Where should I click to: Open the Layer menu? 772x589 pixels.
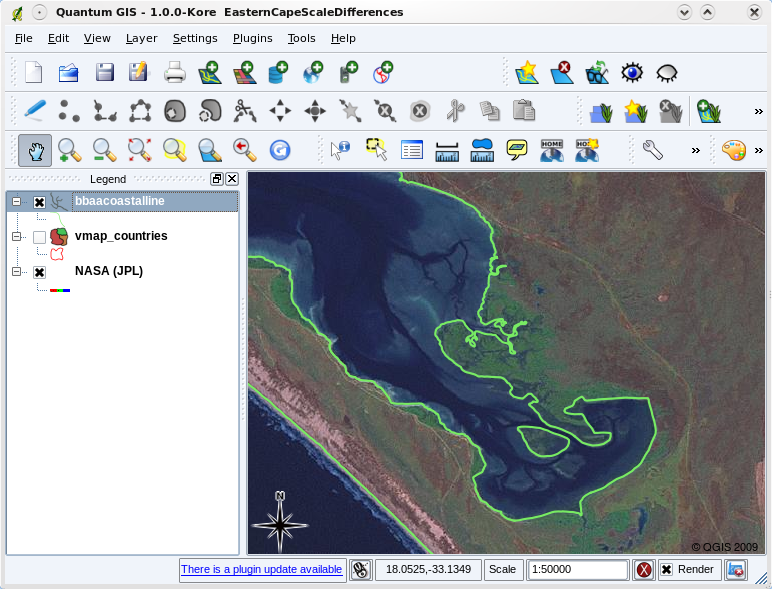tap(141, 38)
